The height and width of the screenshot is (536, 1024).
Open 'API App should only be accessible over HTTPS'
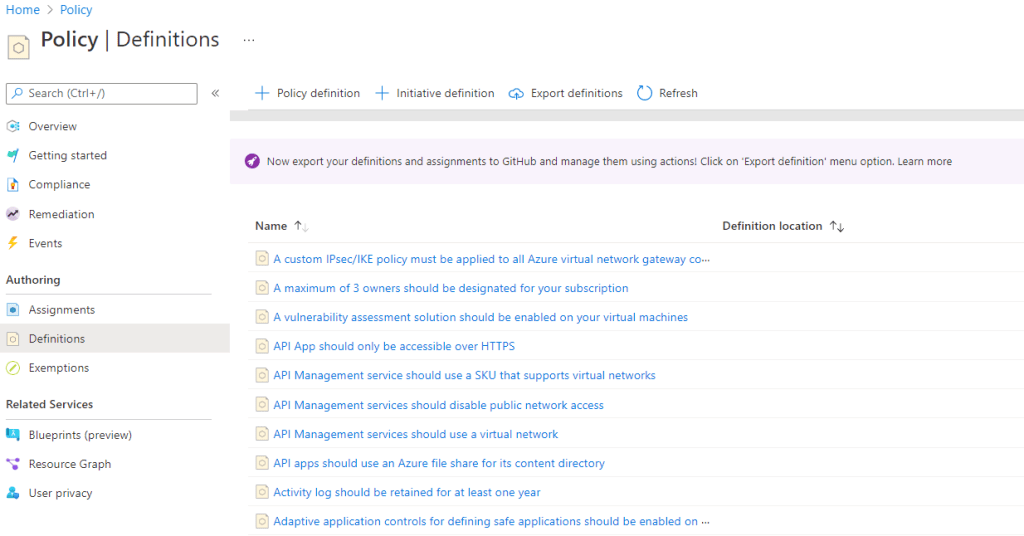pos(394,346)
